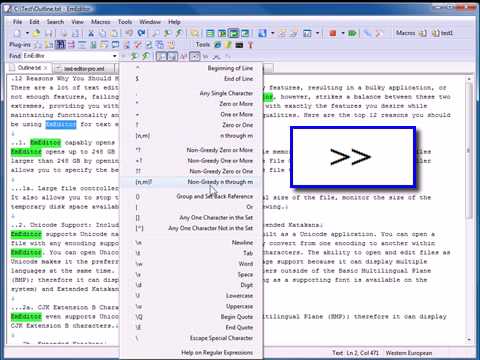This screenshot has width=480, height=360.
Task: Toggle the second pressed Find toolbar option
Action: tap(172, 56)
